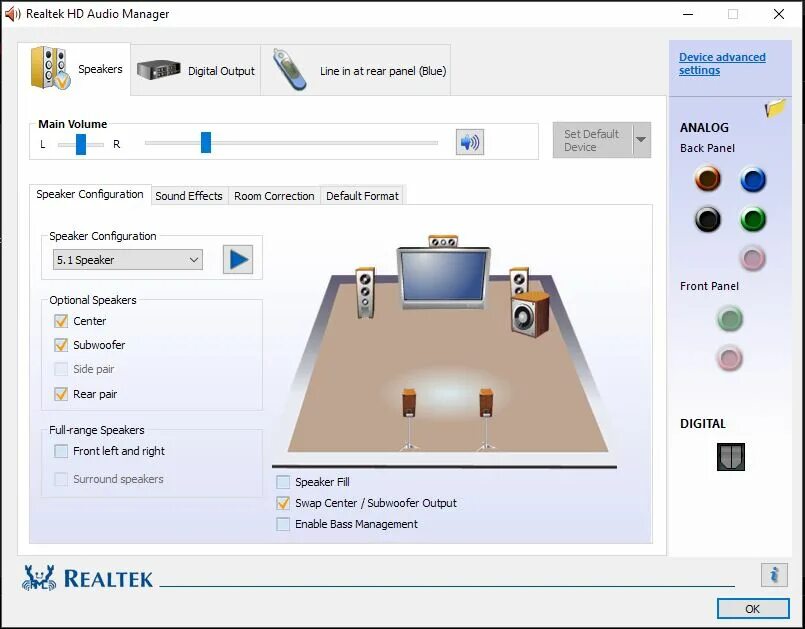Uncheck the Subwoofer optional speaker
805x629 pixels.
tap(61, 345)
